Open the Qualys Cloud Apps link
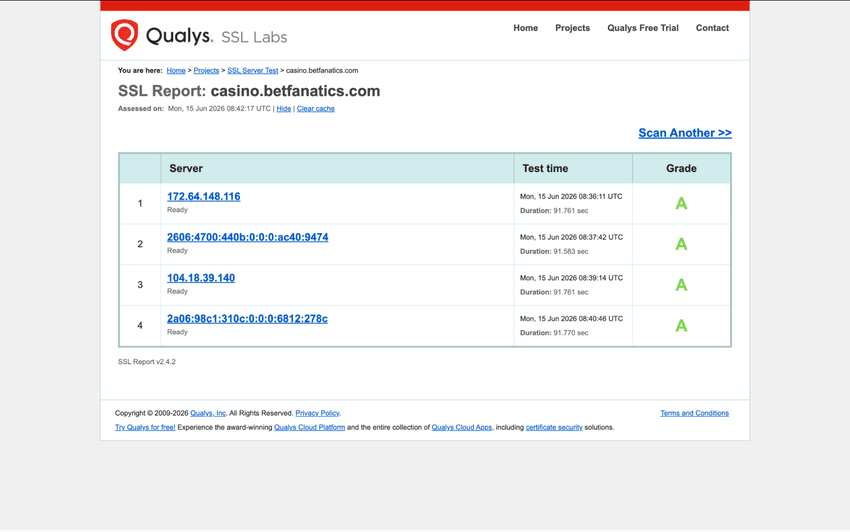The height and width of the screenshot is (532, 850). [x=462, y=427]
